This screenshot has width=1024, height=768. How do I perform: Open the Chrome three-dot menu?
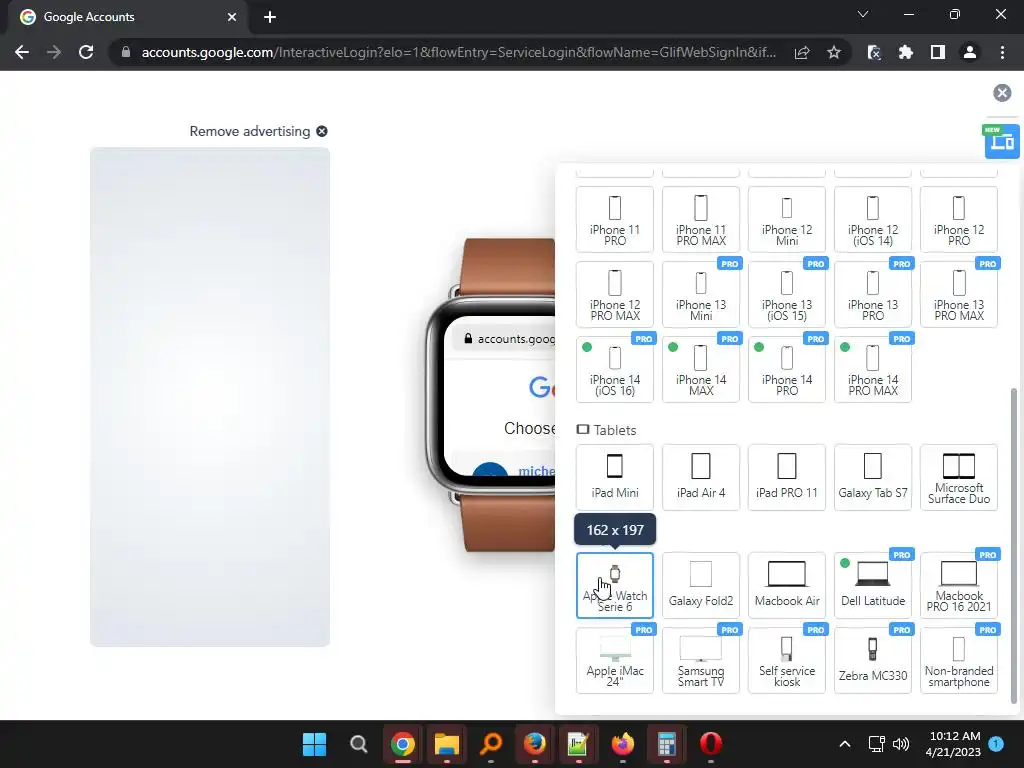click(1002, 52)
